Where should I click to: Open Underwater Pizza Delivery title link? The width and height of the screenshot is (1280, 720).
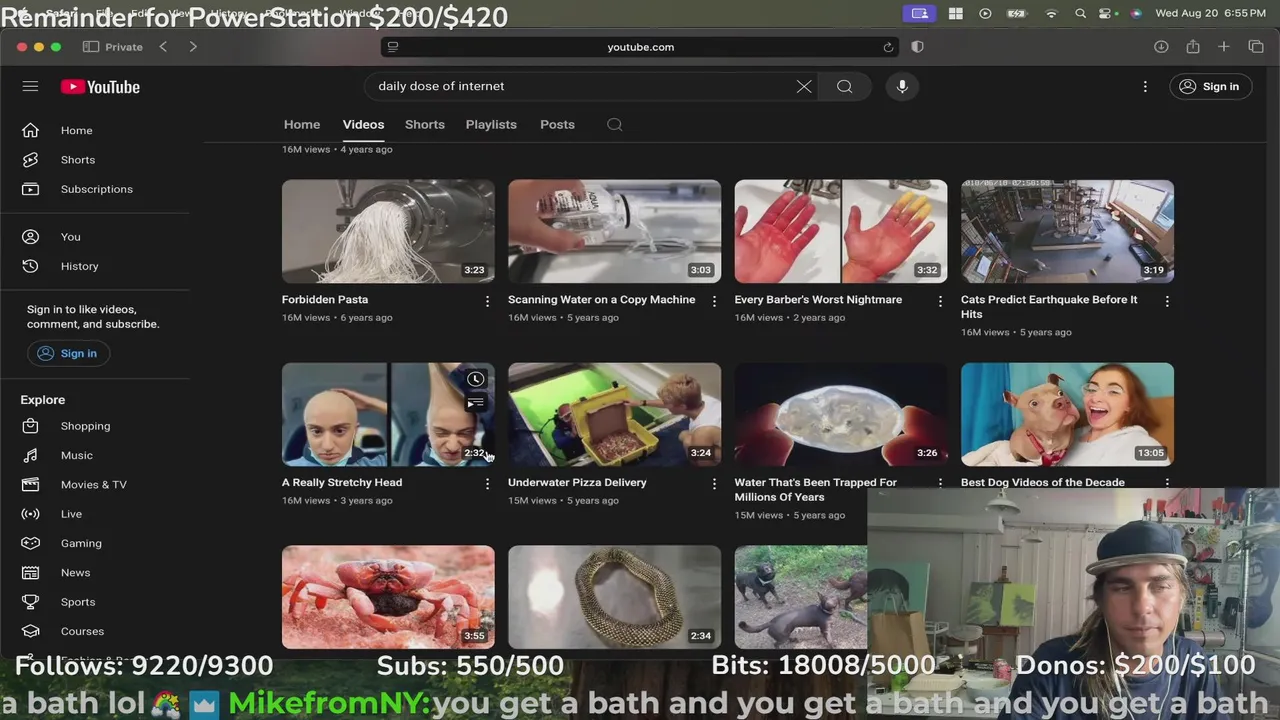pos(577,483)
